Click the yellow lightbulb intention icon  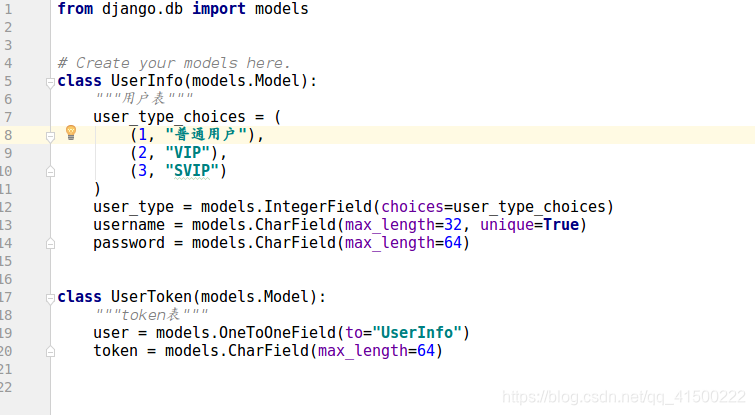71,132
